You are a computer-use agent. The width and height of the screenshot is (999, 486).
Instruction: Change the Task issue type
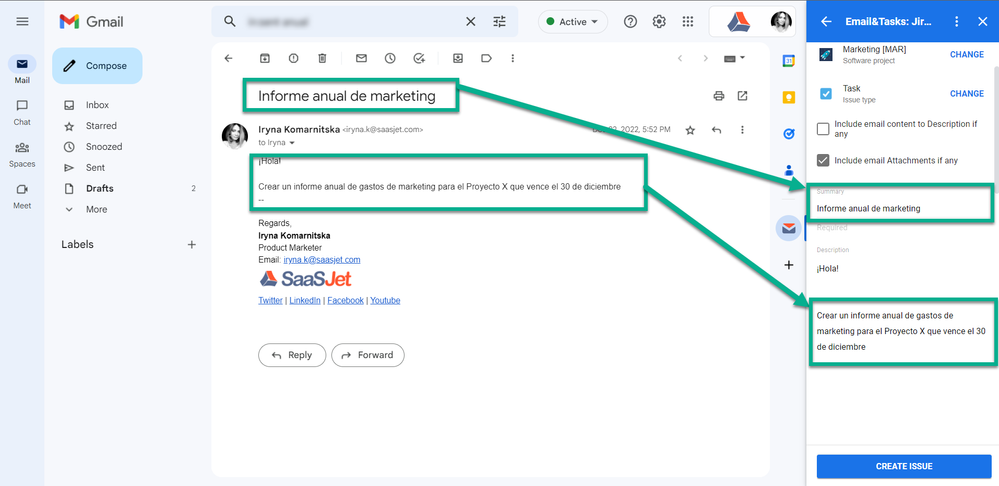tap(967, 94)
